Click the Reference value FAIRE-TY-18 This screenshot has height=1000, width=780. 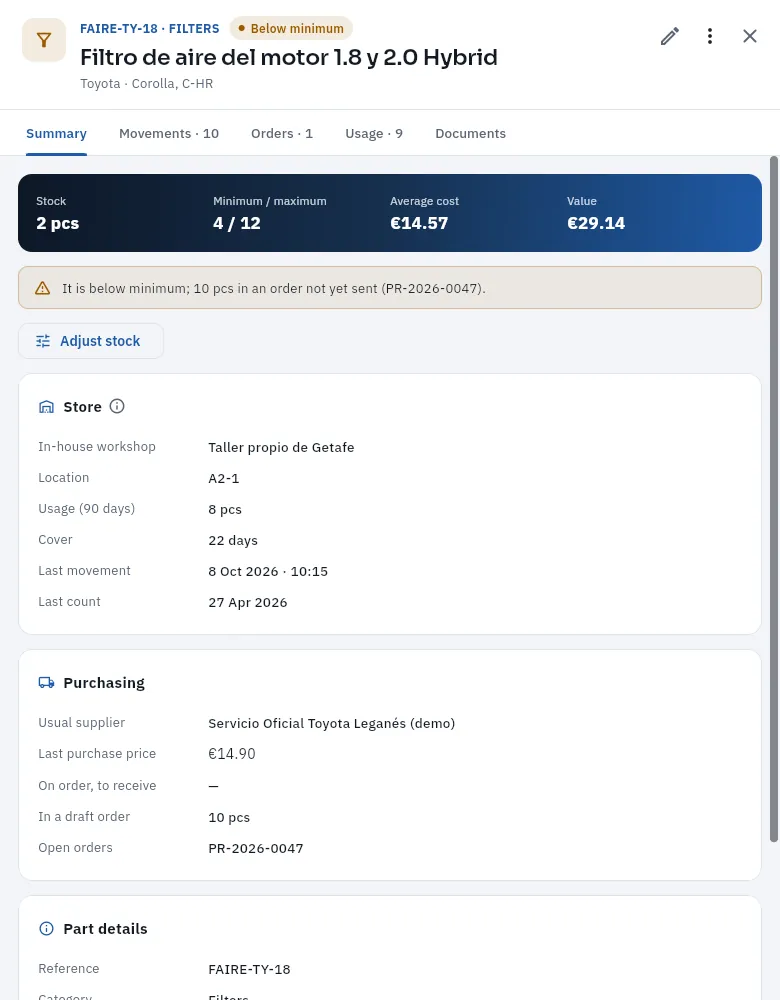(x=249, y=969)
